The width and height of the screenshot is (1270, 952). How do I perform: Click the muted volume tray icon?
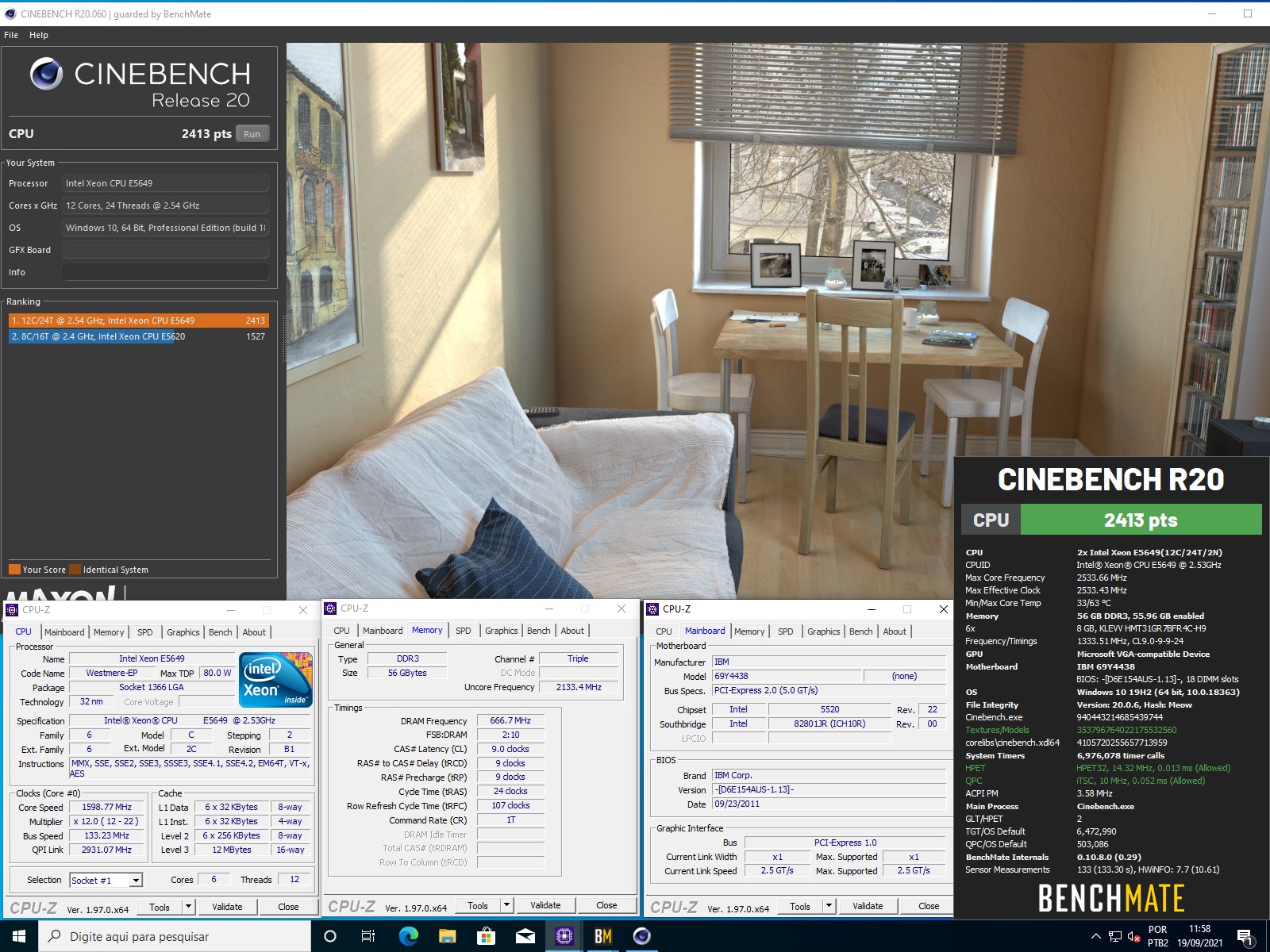click(1133, 937)
